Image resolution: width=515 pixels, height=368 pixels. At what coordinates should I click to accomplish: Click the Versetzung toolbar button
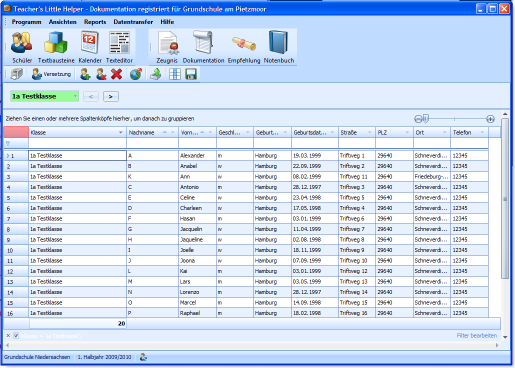click(x=51, y=74)
